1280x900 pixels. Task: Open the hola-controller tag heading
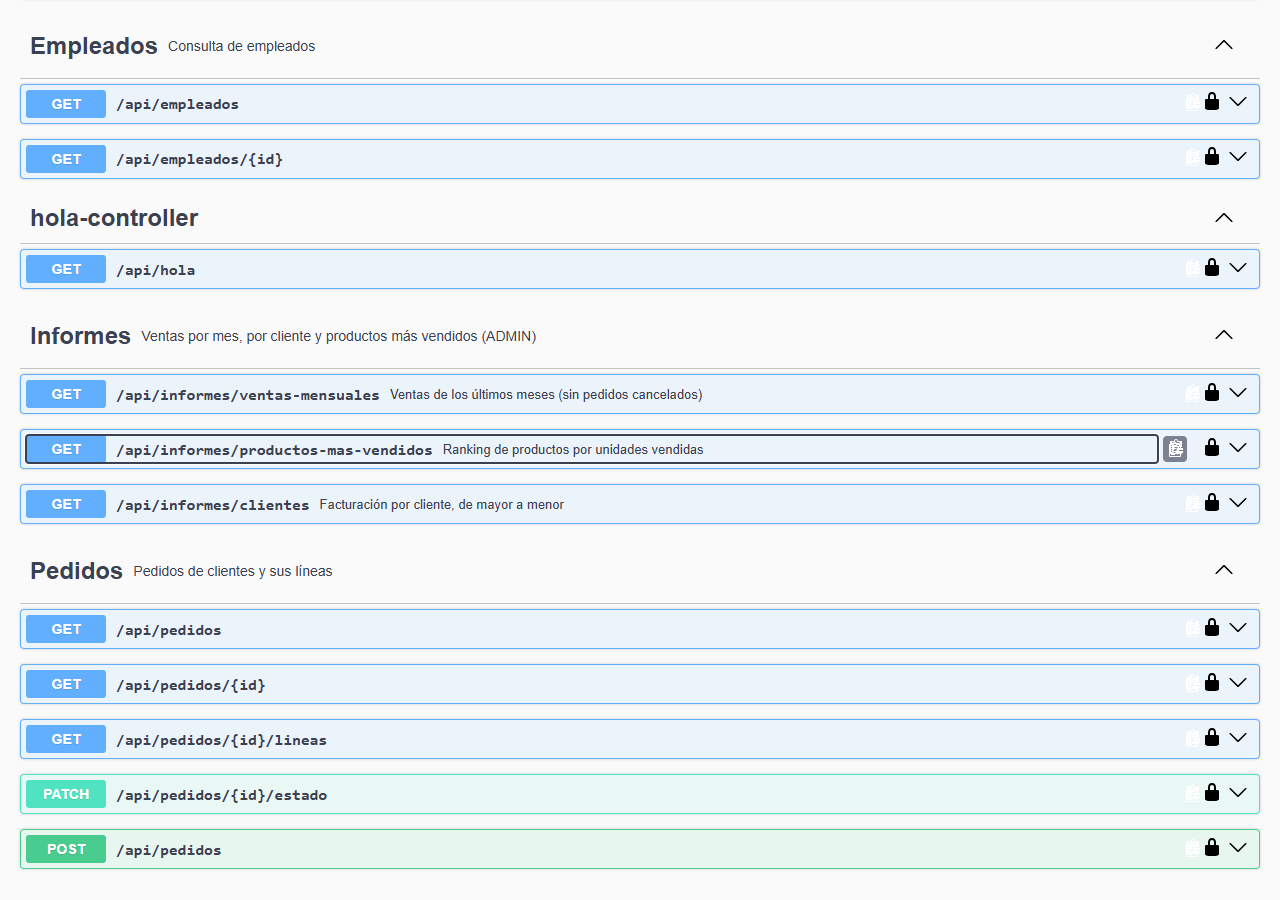(114, 218)
